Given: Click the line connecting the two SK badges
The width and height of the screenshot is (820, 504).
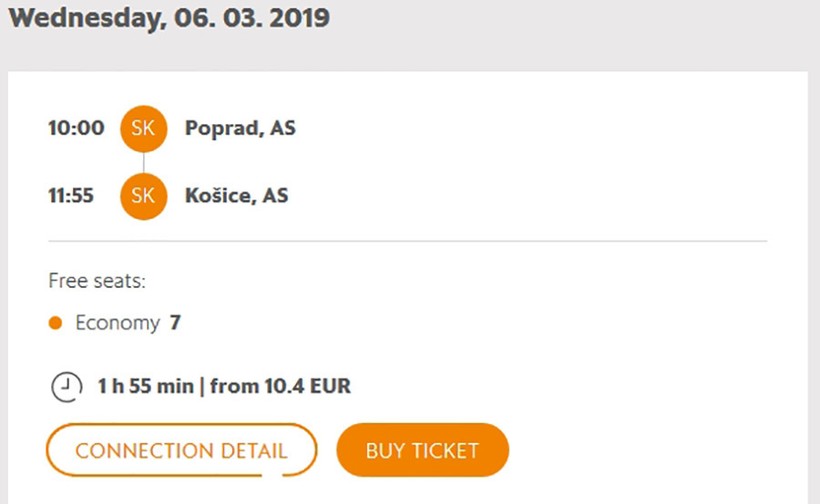Looking at the screenshot, I should click(143, 163).
